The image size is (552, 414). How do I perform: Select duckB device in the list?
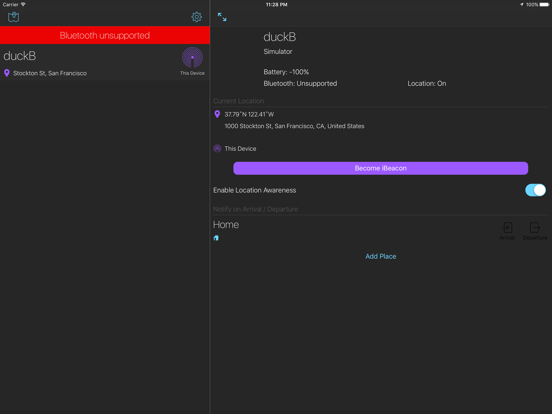pos(105,62)
